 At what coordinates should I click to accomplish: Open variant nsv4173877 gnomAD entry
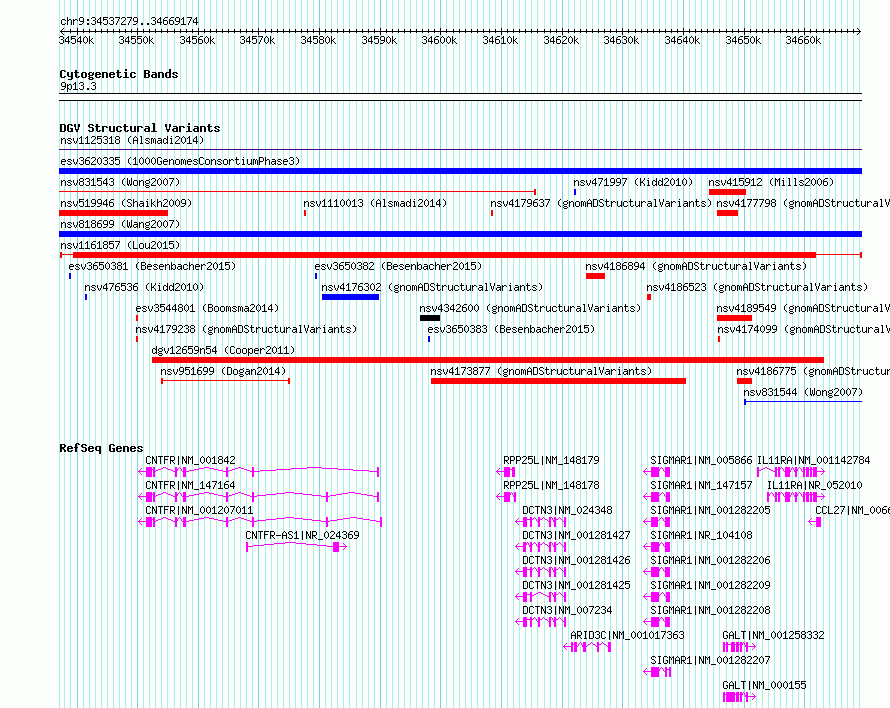pos(541,371)
